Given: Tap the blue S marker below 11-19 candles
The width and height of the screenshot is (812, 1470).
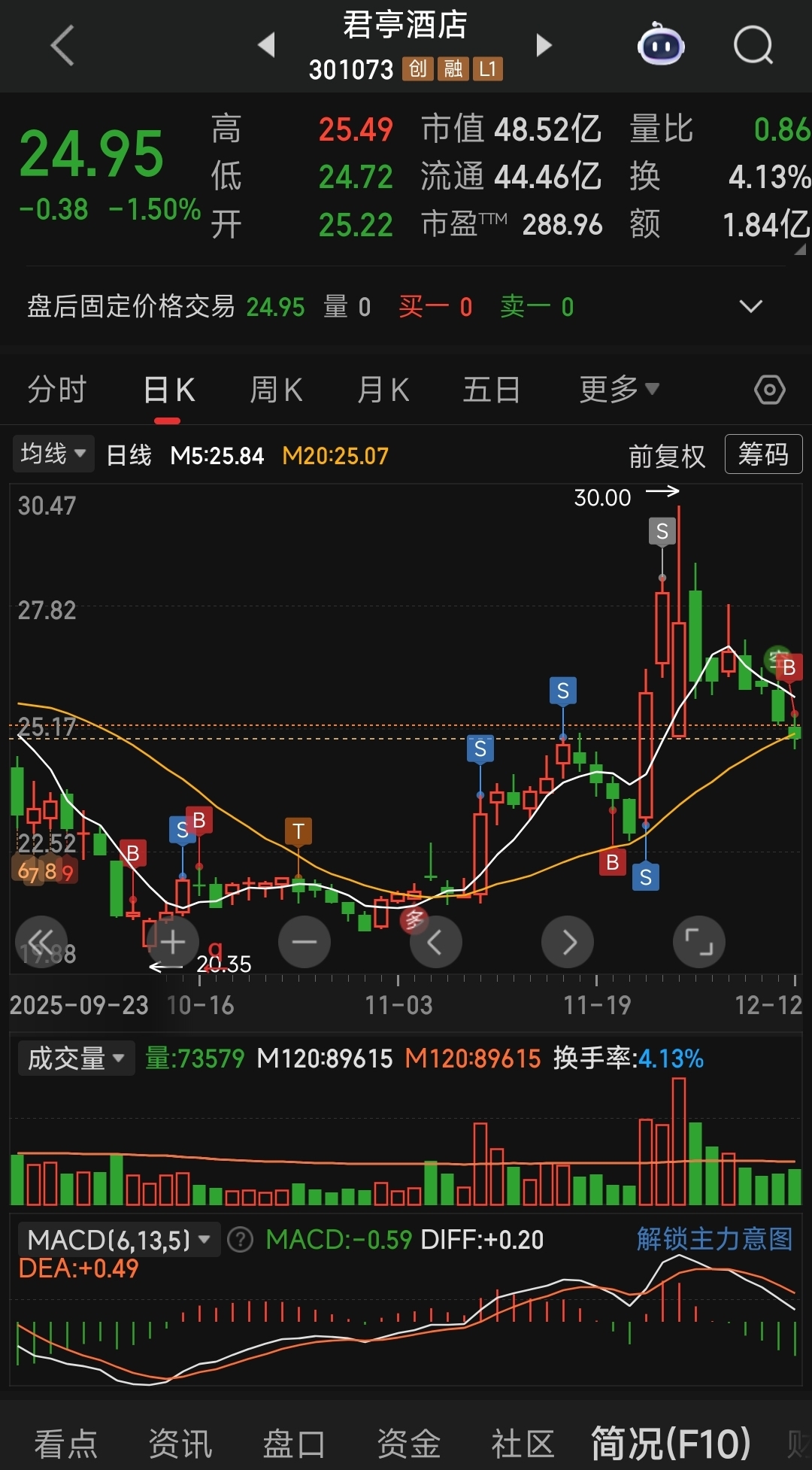Looking at the screenshot, I should tap(646, 877).
